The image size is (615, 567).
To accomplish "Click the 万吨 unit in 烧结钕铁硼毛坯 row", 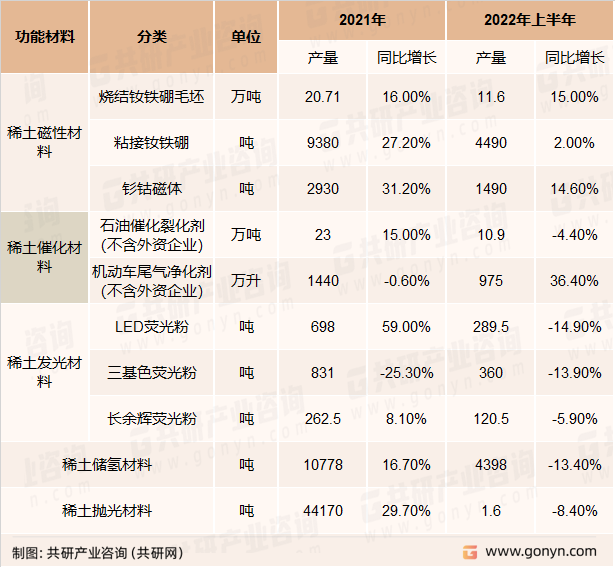I will point(246,96).
